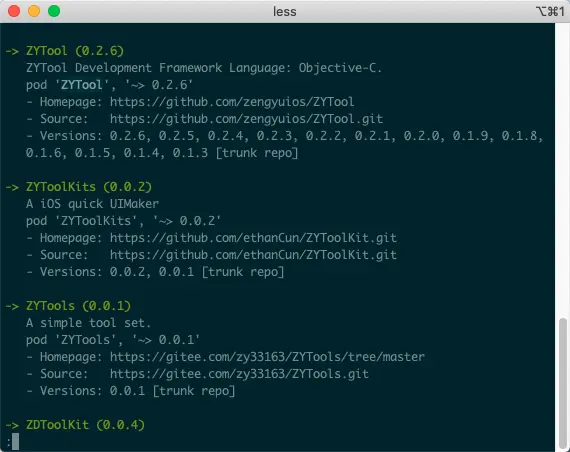The image size is (570, 452).
Task: Click the arrow before ZYTools entry
Action: point(12,306)
